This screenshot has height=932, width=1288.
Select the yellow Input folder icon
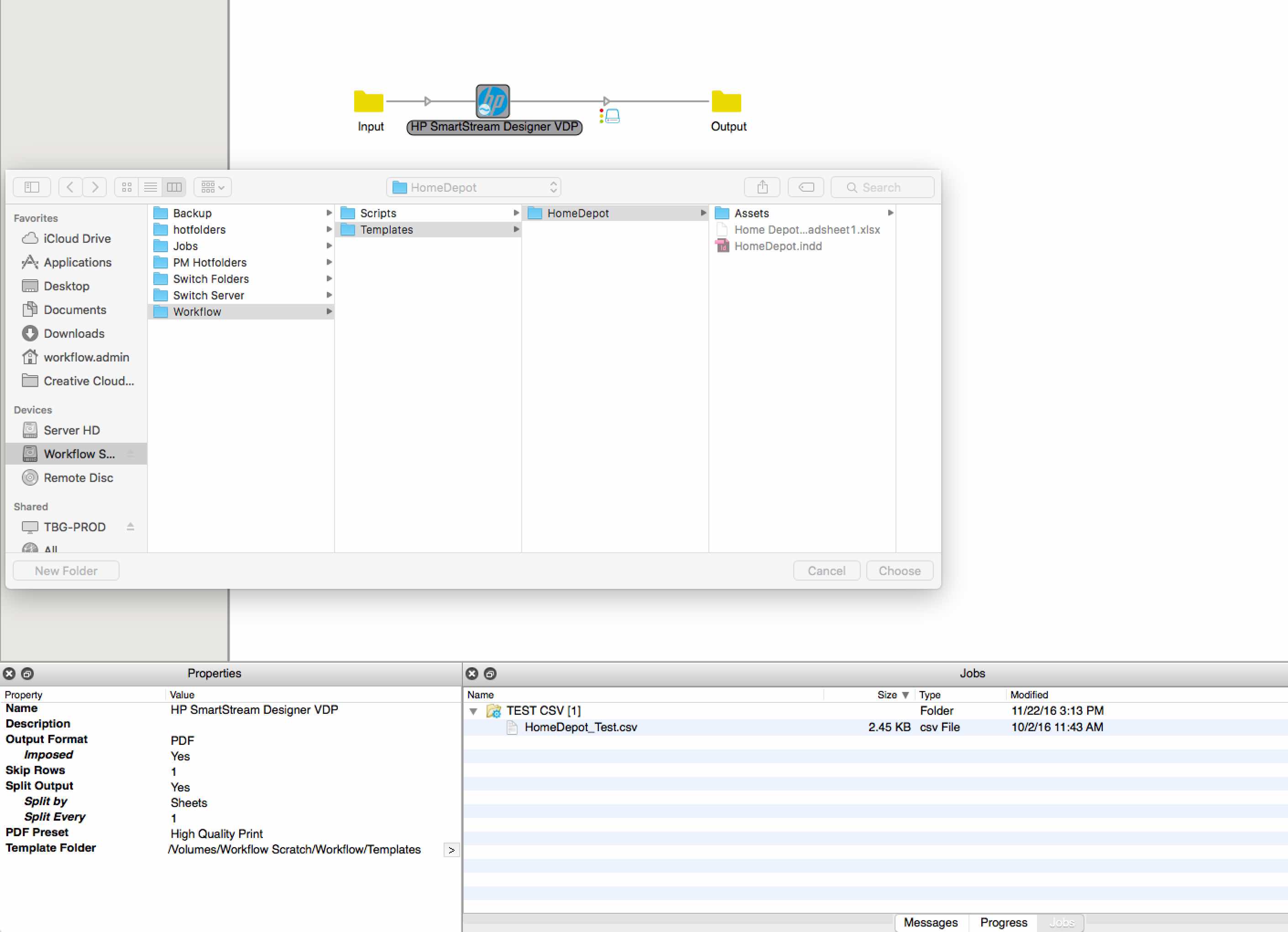(369, 101)
